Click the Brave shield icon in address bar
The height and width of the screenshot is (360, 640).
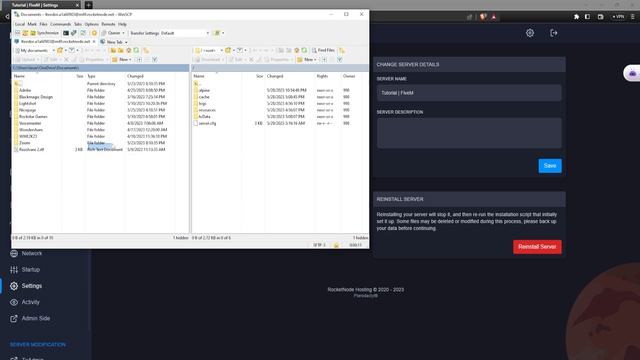click(483, 17)
